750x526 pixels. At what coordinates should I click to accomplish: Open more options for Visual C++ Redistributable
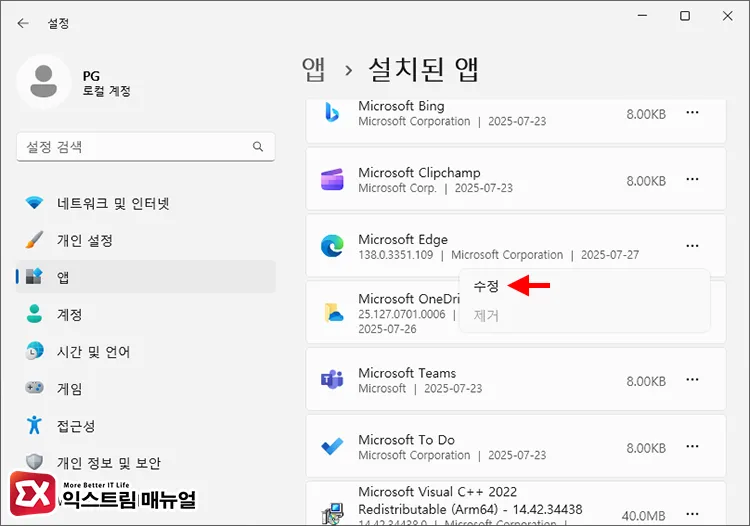click(692, 514)
